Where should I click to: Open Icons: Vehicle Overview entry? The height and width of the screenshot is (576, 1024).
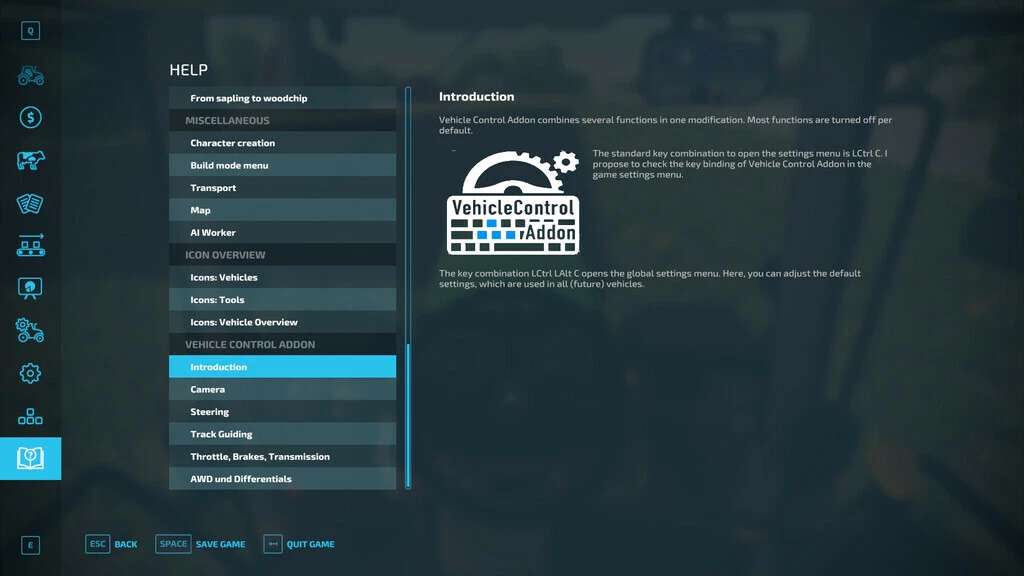click(282, 322)
